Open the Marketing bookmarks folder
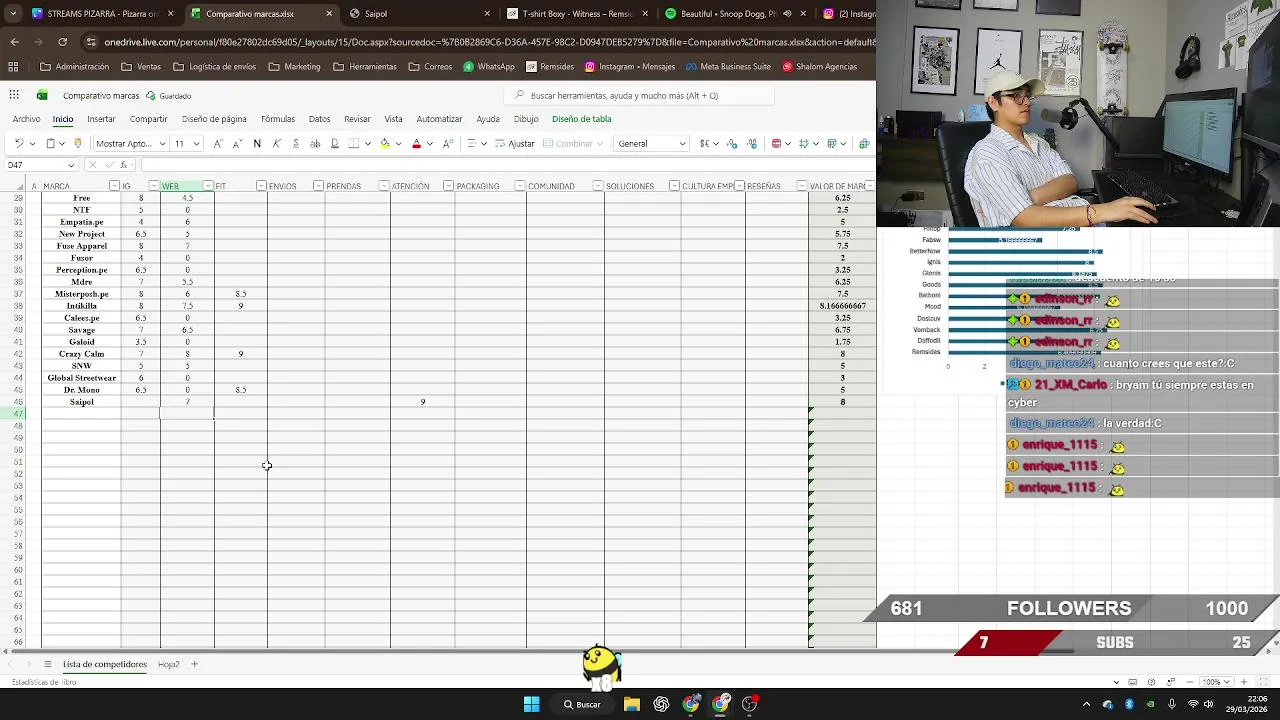The width and height of the screenshot is (1280, 720). pyautogui.click(x=295, y=67)
